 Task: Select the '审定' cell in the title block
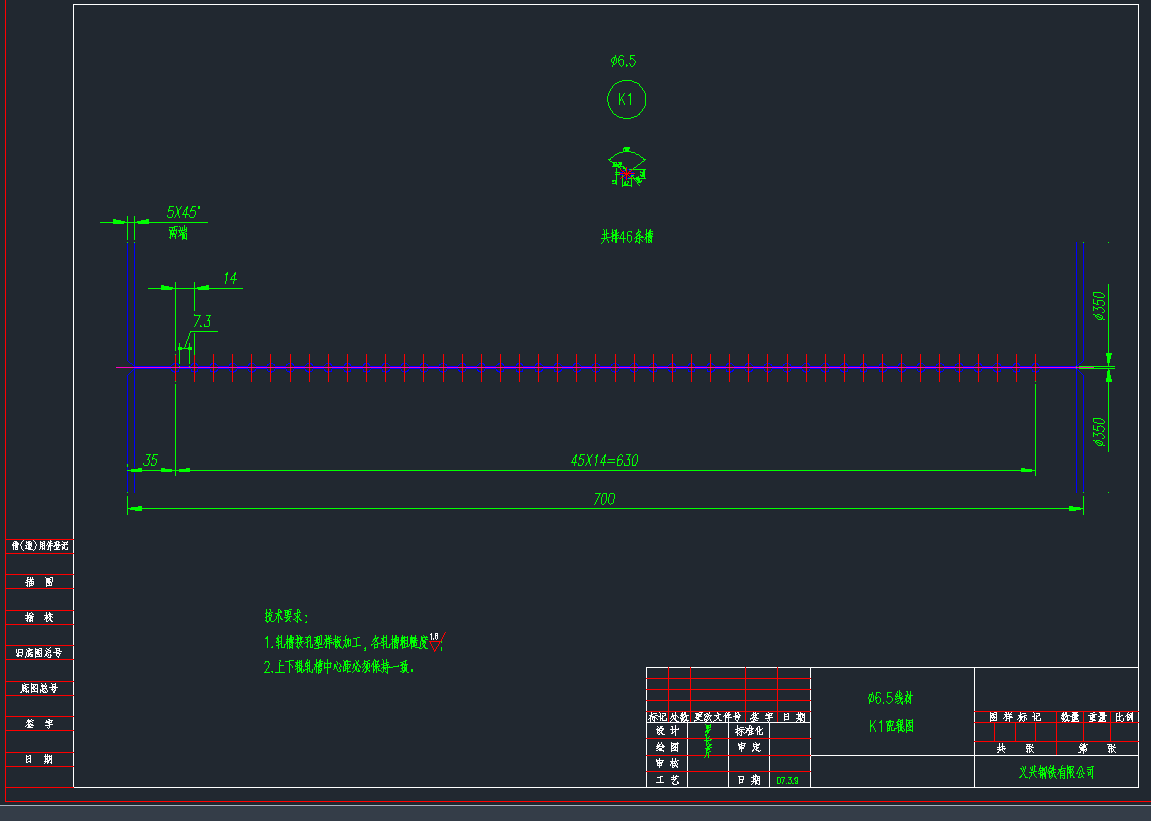pyautogui.click(x=749, y=747)
